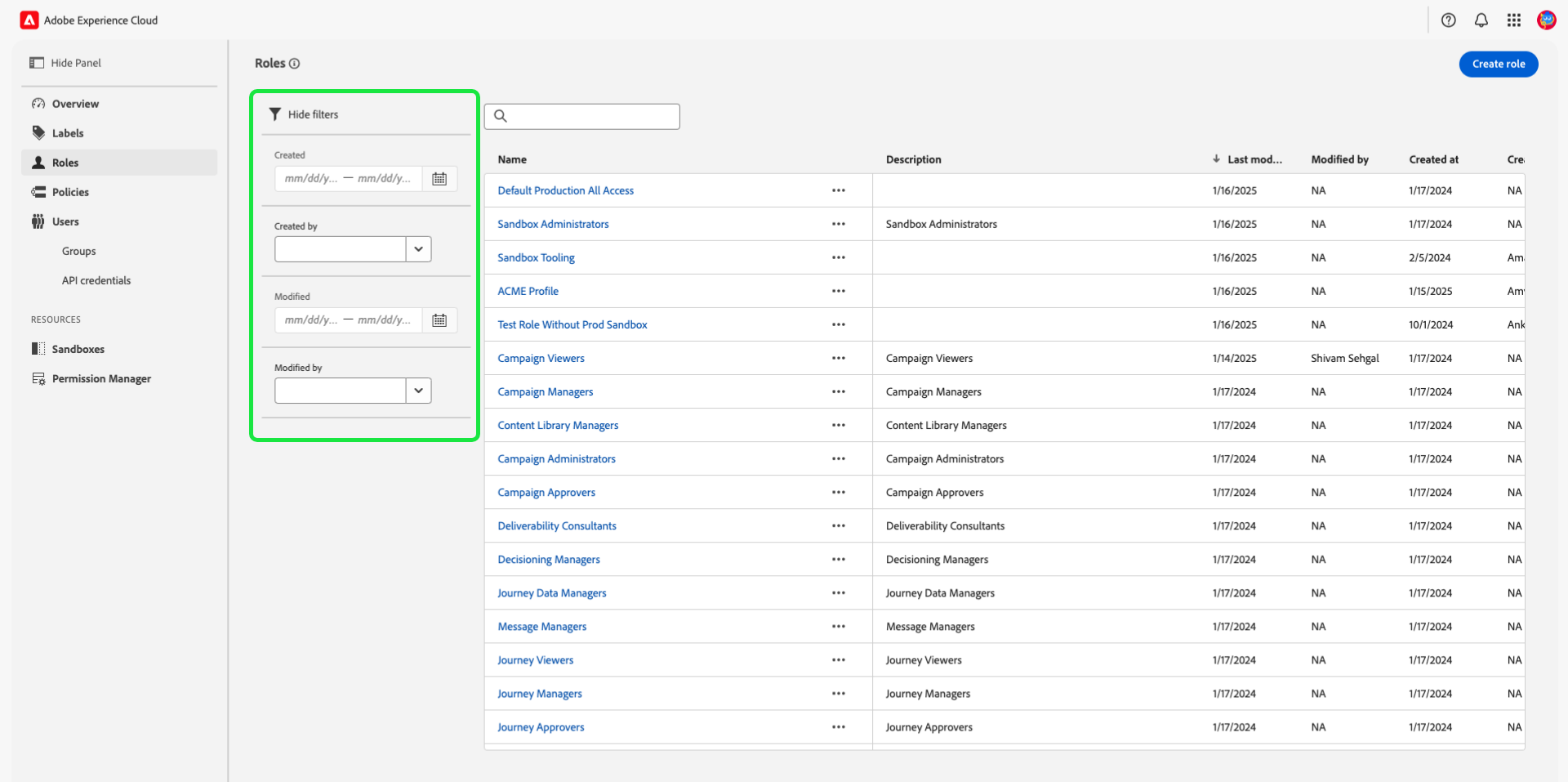Open Test Role Without Prod Sandbox link
This screenshot has height=782, width=1568.
[572, 324]
